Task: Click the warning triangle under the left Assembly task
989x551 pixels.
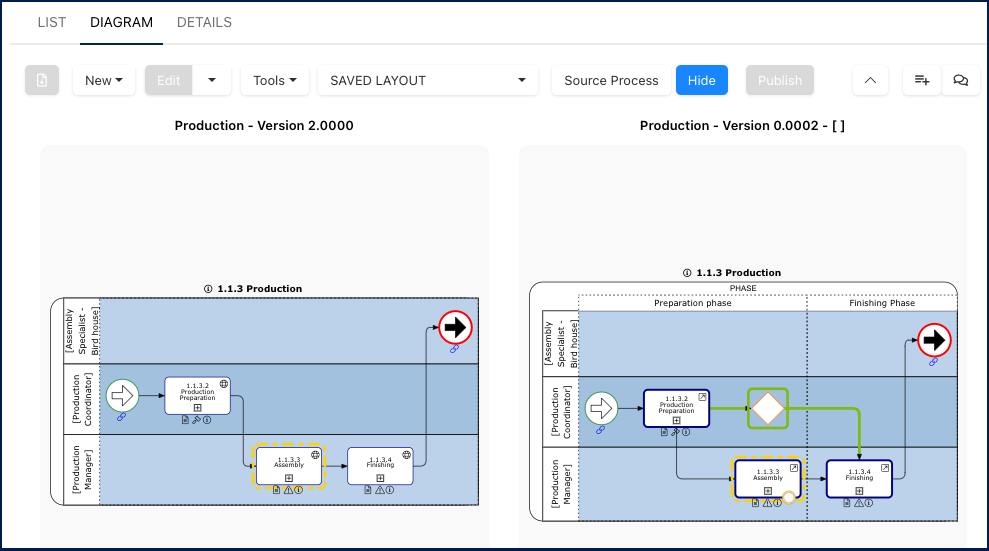Action: (287, 490)
